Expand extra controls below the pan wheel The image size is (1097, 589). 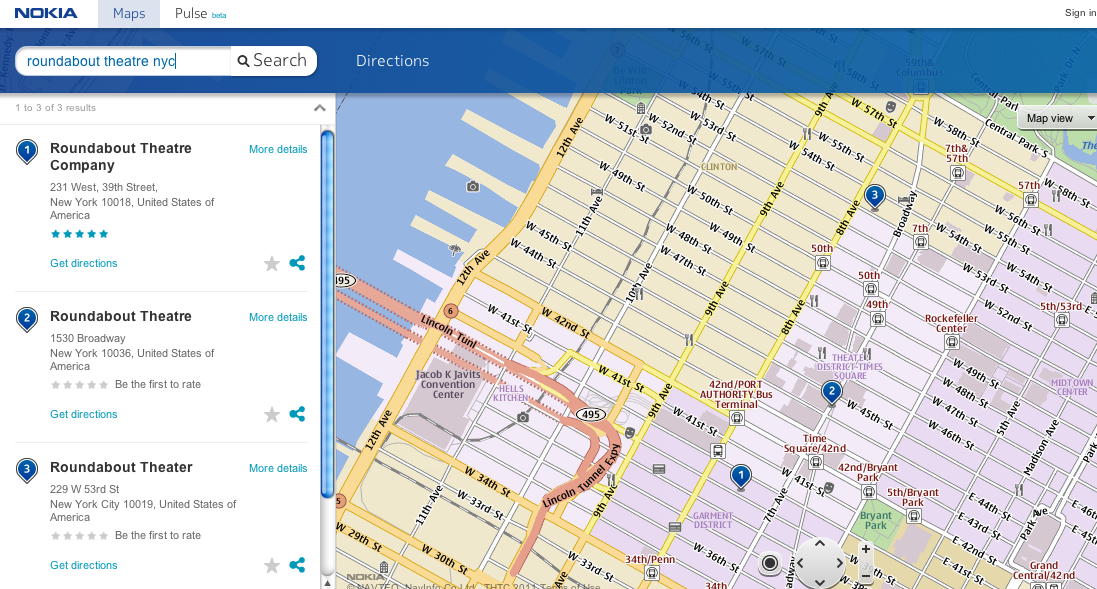(820, 581)
